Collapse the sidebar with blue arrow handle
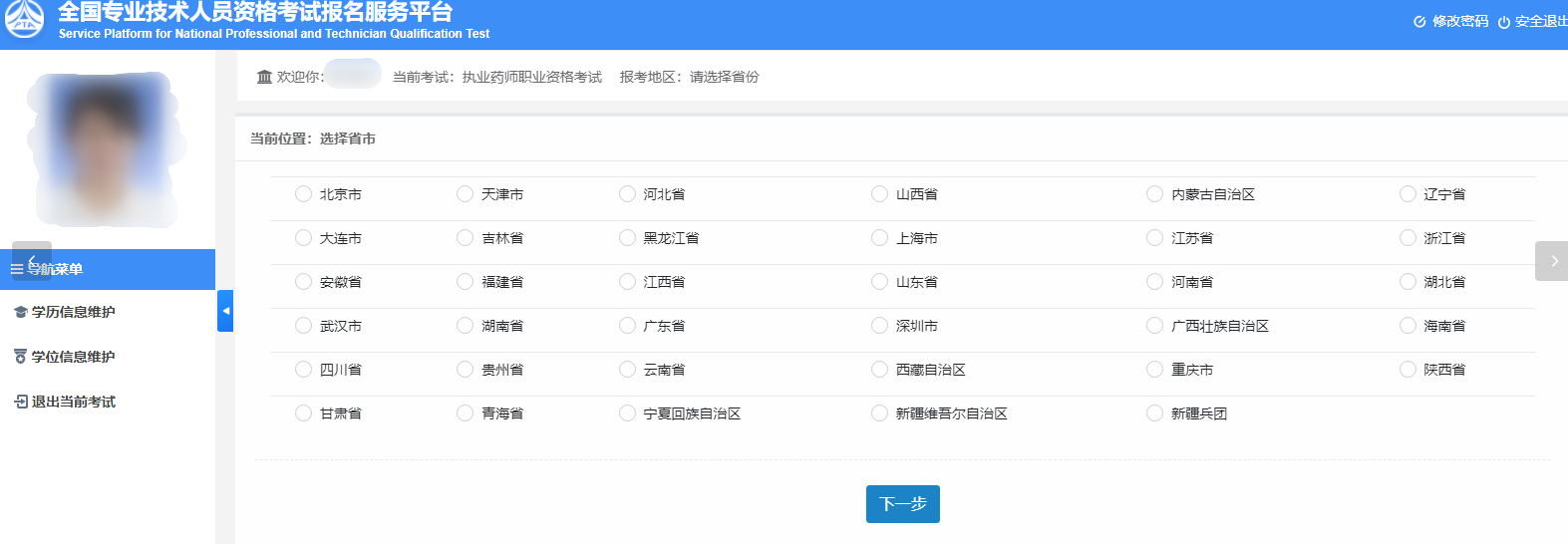This screenshot has height=544, width=1568. pyautogui.click(x=225, y=311)
